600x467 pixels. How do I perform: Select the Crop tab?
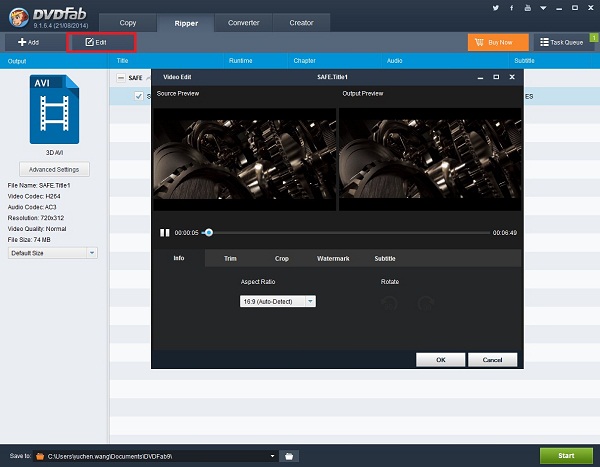coord(282,259)
